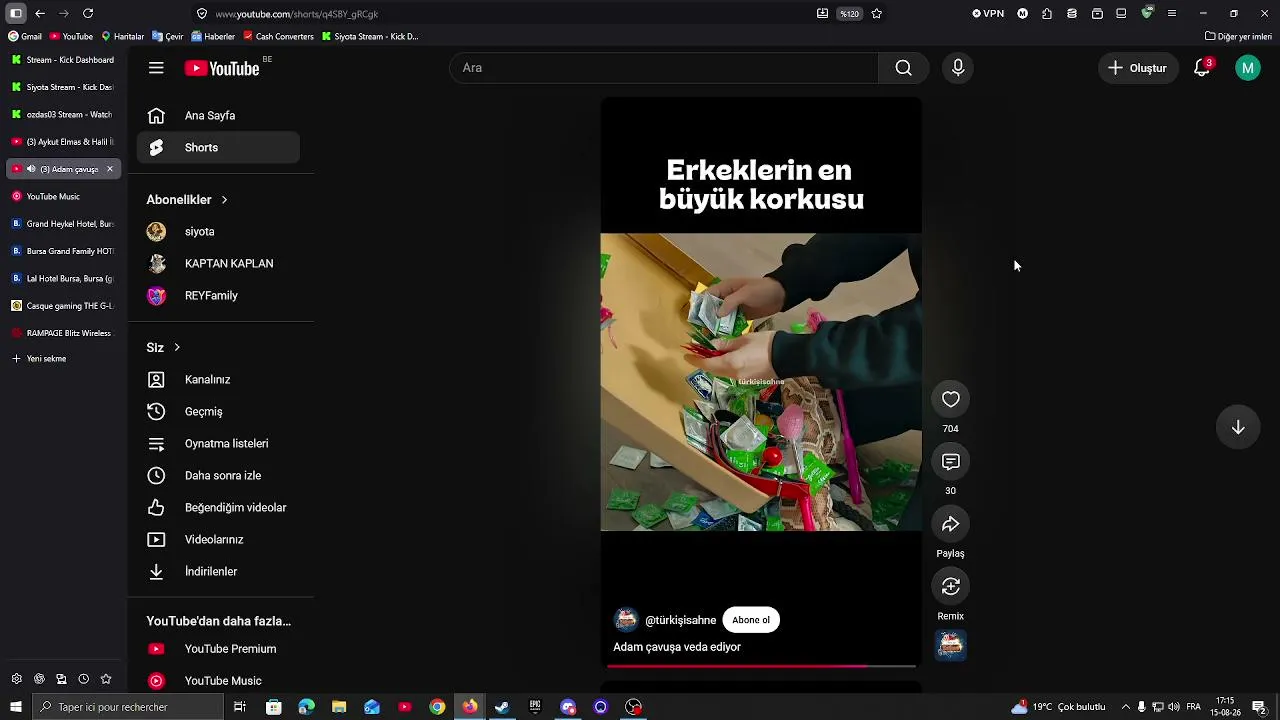1280x720 pixels.
Task: Open Steam from the taskbar
Action: coord(502,707)
